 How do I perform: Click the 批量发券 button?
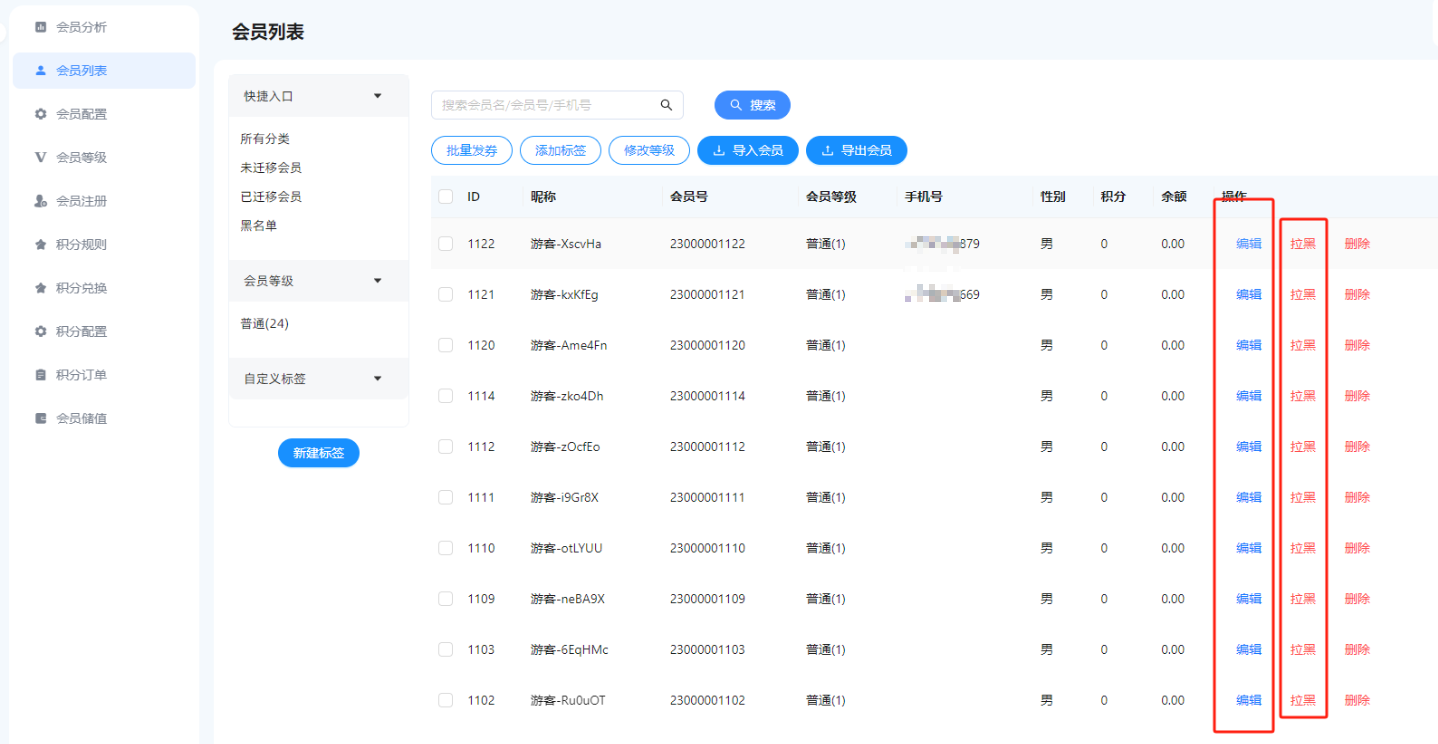(x=472, y=151)
